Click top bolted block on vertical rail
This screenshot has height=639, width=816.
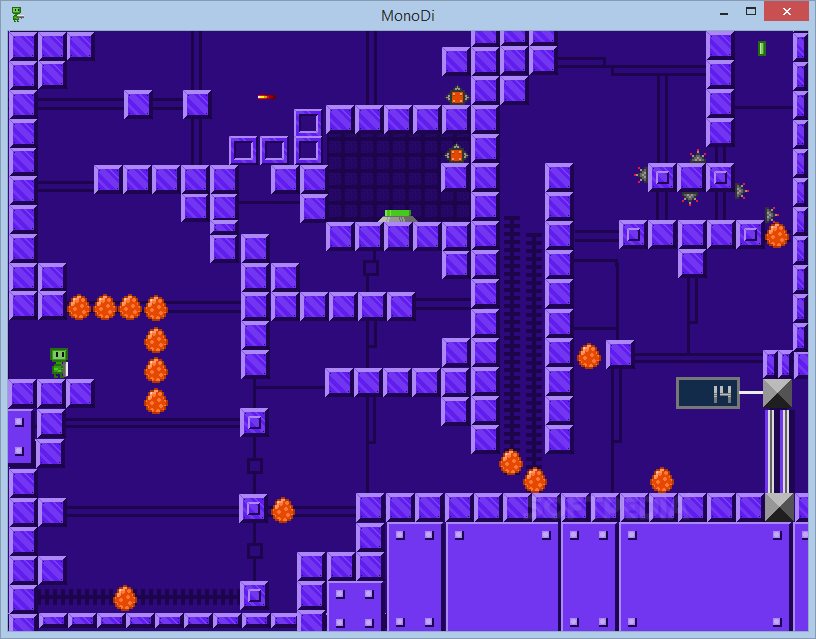point(254,422)
